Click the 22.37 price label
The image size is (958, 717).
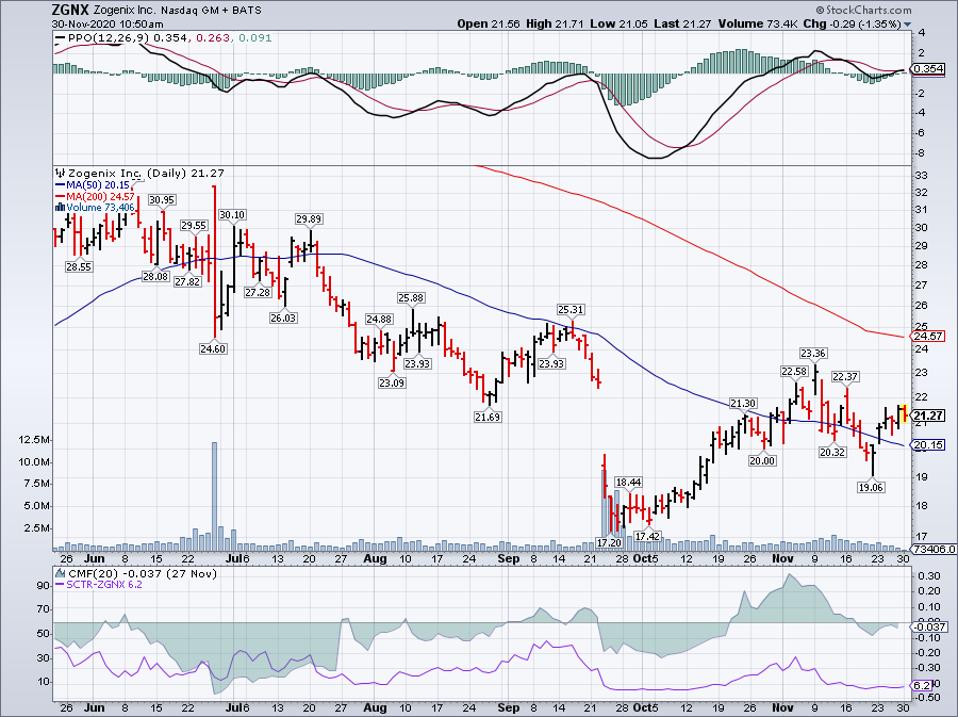(x=846, y=377)
